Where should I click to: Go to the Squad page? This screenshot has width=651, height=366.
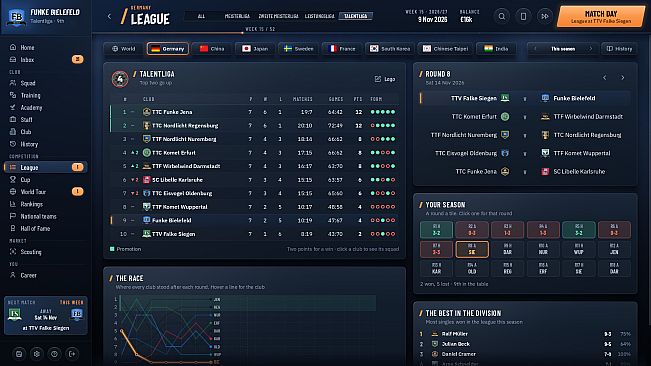point(46,83)
